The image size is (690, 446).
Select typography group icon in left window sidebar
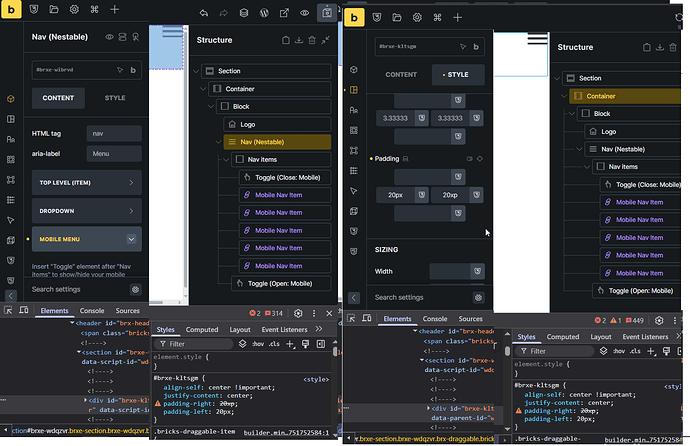tap(11, 139)
